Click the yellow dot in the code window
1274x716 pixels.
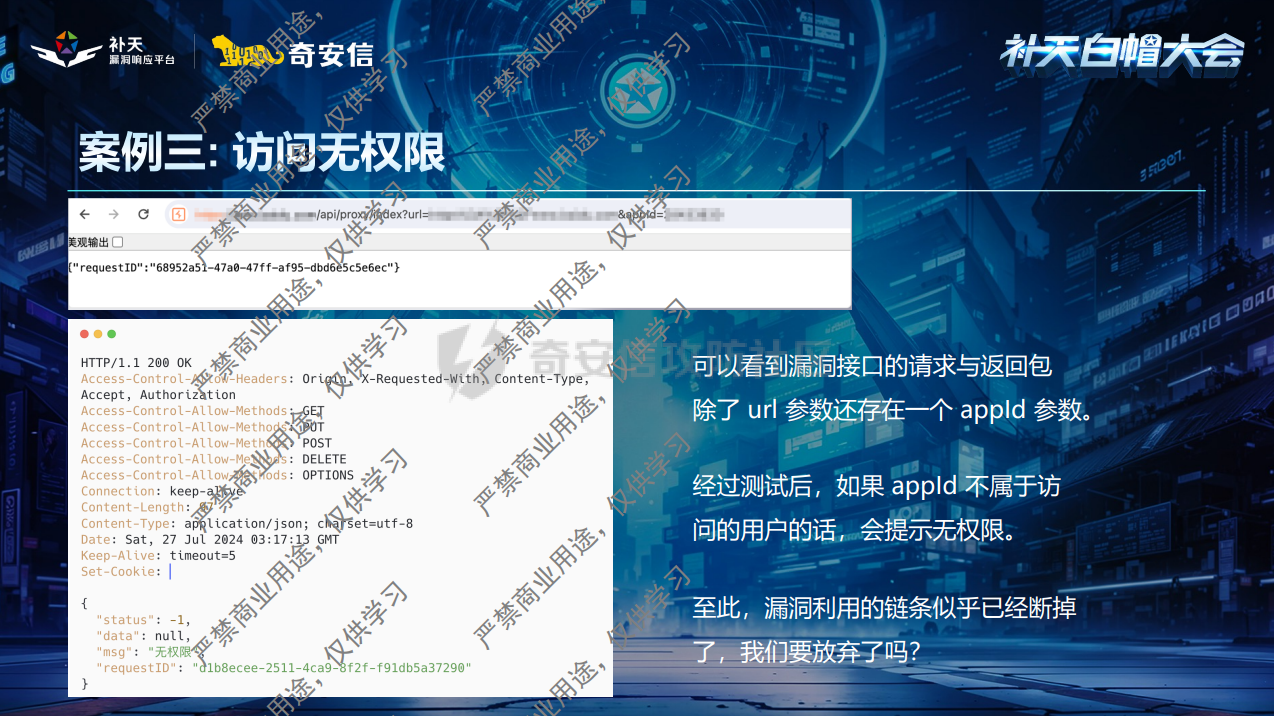coord(98,334)
